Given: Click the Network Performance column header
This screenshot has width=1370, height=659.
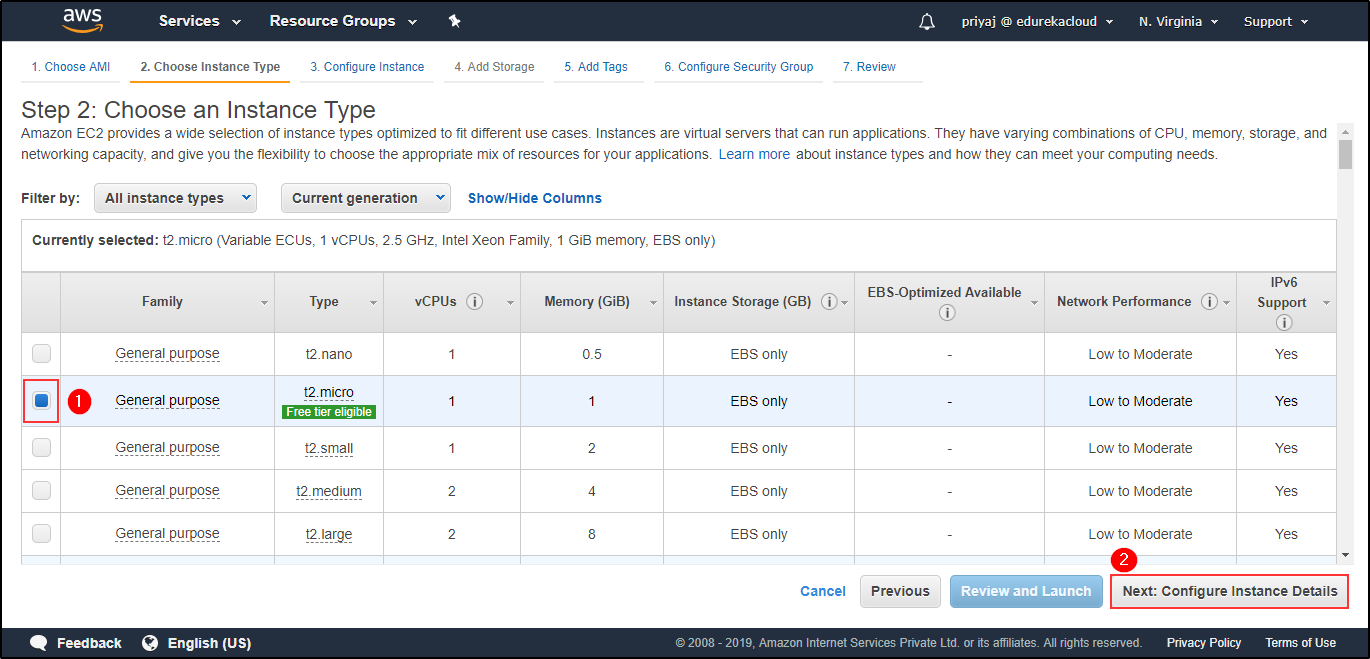Looking at the screenshot, I should [x=1140, y=302].
